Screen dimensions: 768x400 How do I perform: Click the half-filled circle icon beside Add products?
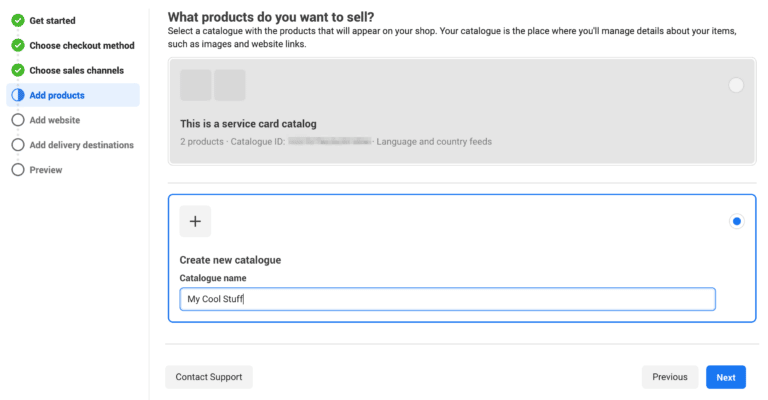click(18, 95)
